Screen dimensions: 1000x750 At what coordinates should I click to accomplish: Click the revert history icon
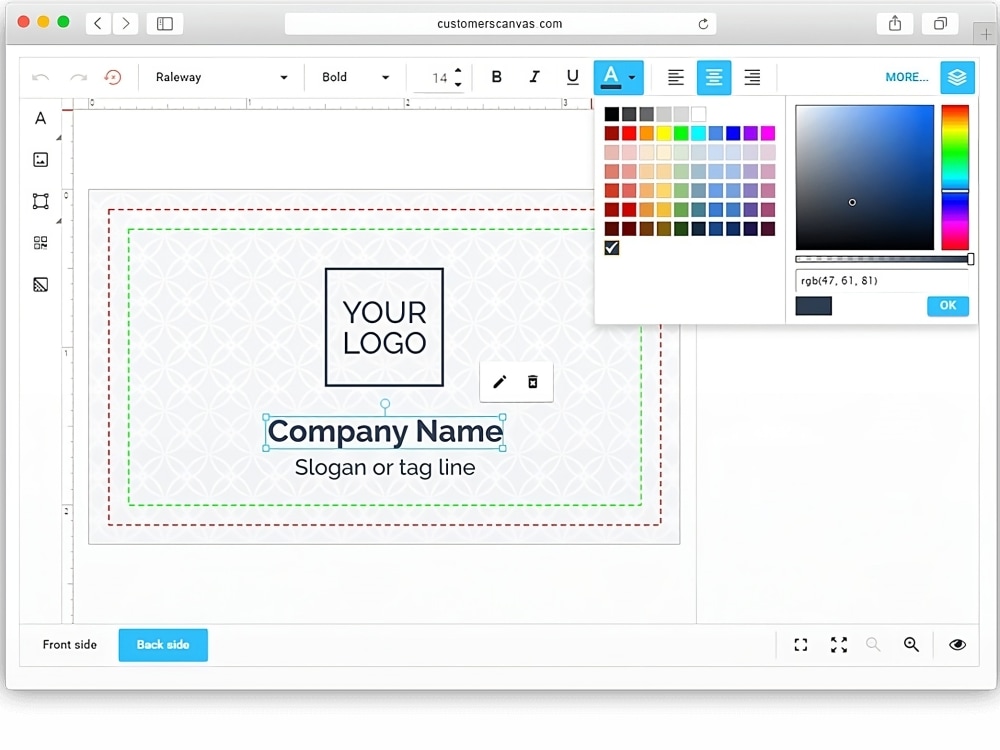113,77
